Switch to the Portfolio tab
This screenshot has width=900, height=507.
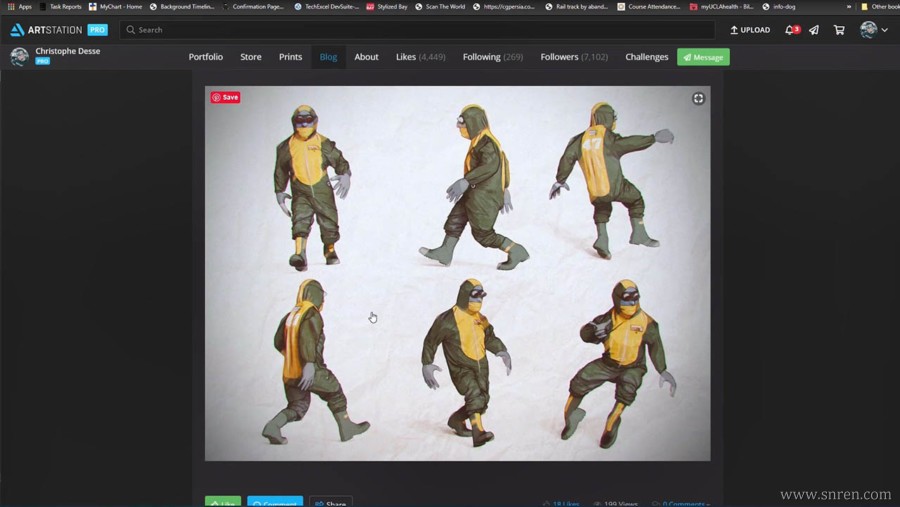[205, 57]
